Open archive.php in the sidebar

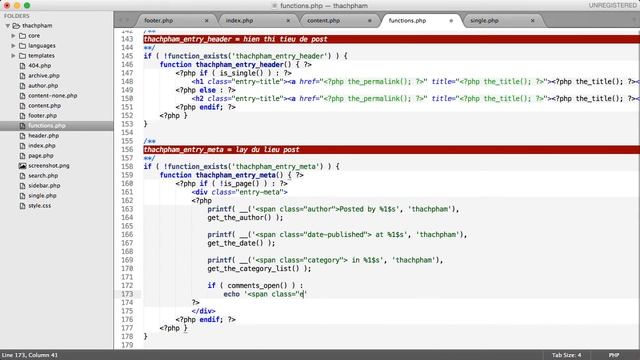click(x=44, y=76)
